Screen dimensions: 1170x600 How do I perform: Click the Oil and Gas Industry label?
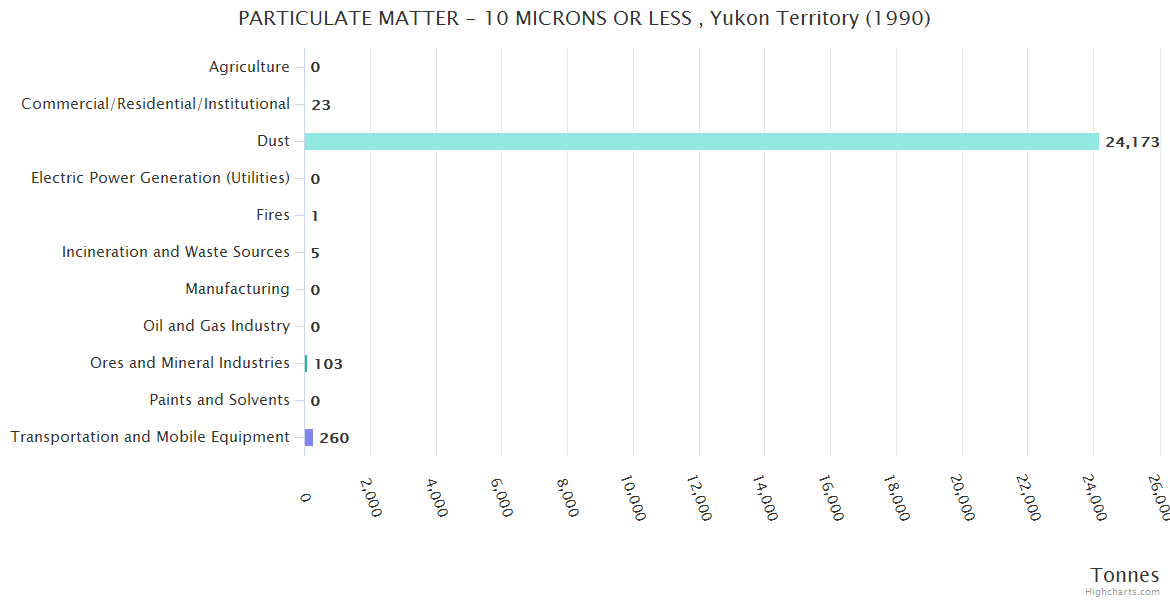pos(216,326)
